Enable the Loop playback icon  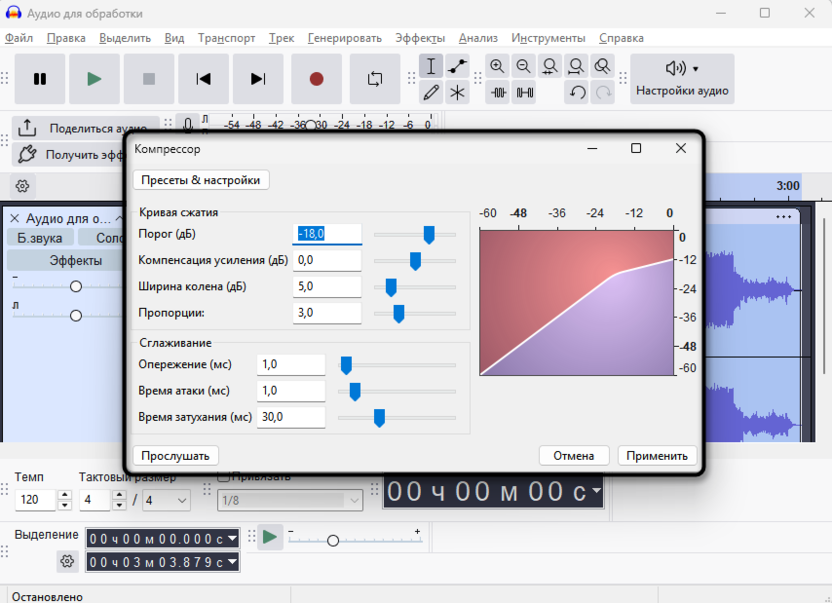point(375,79)
